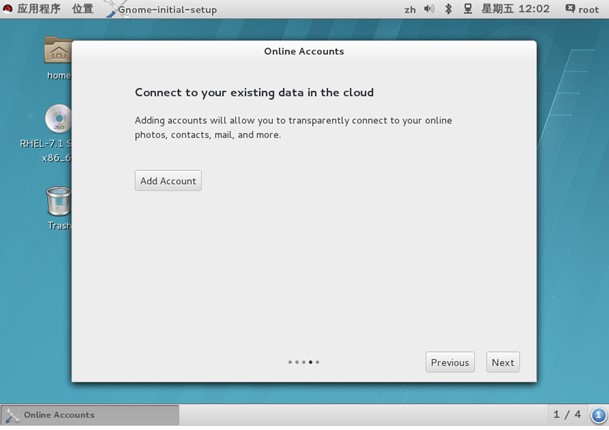Click the Online Accounts window title

(304, 51)
